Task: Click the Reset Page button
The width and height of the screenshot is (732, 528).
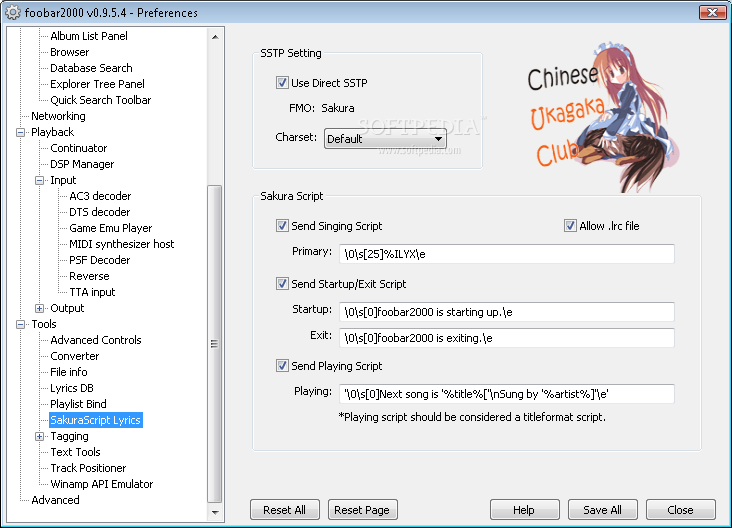Action: click(362, 510)
